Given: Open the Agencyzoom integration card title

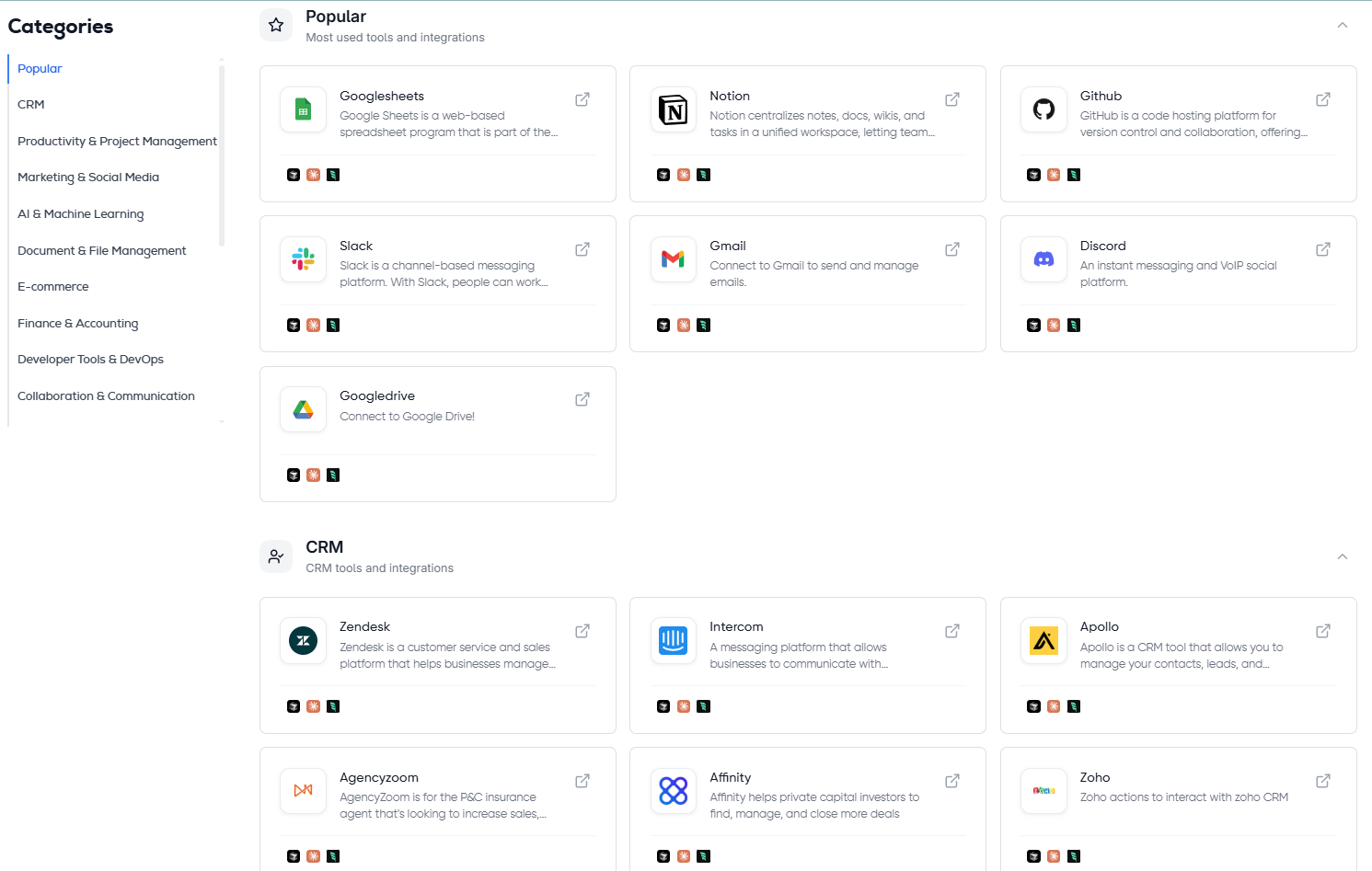Looking at the screenshot, I should (379, 777).
